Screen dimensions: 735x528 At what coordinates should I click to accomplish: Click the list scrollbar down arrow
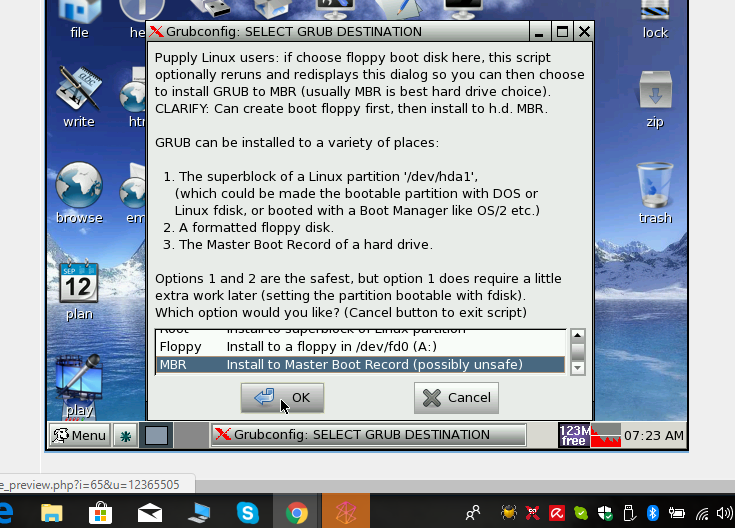pyautogui.click(x=578, y=368)
